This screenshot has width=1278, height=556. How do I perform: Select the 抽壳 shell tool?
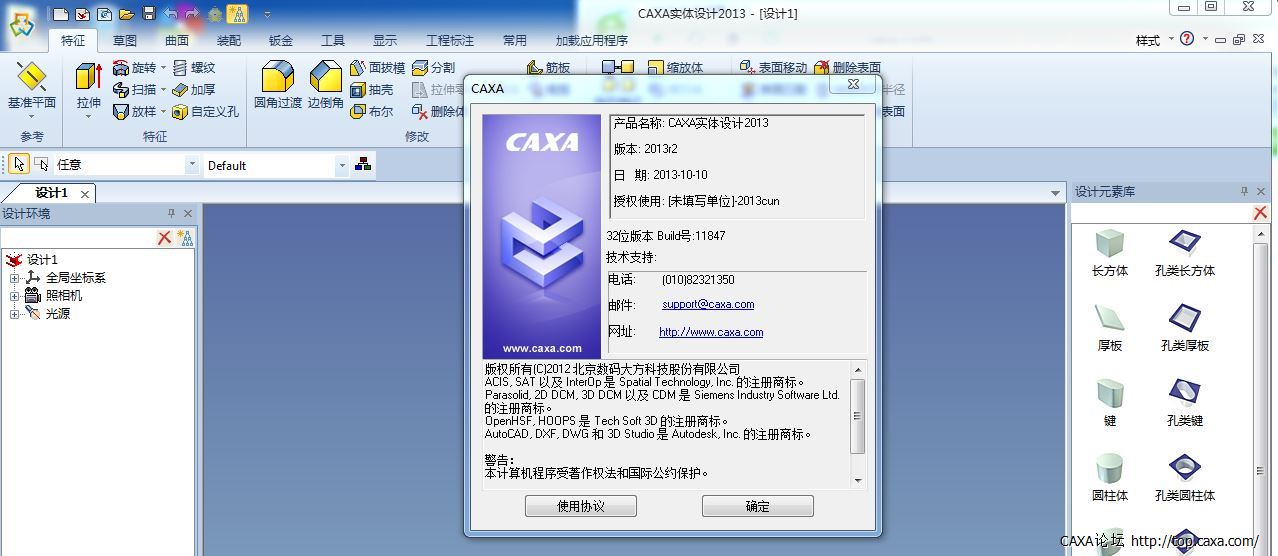point(372,90)
